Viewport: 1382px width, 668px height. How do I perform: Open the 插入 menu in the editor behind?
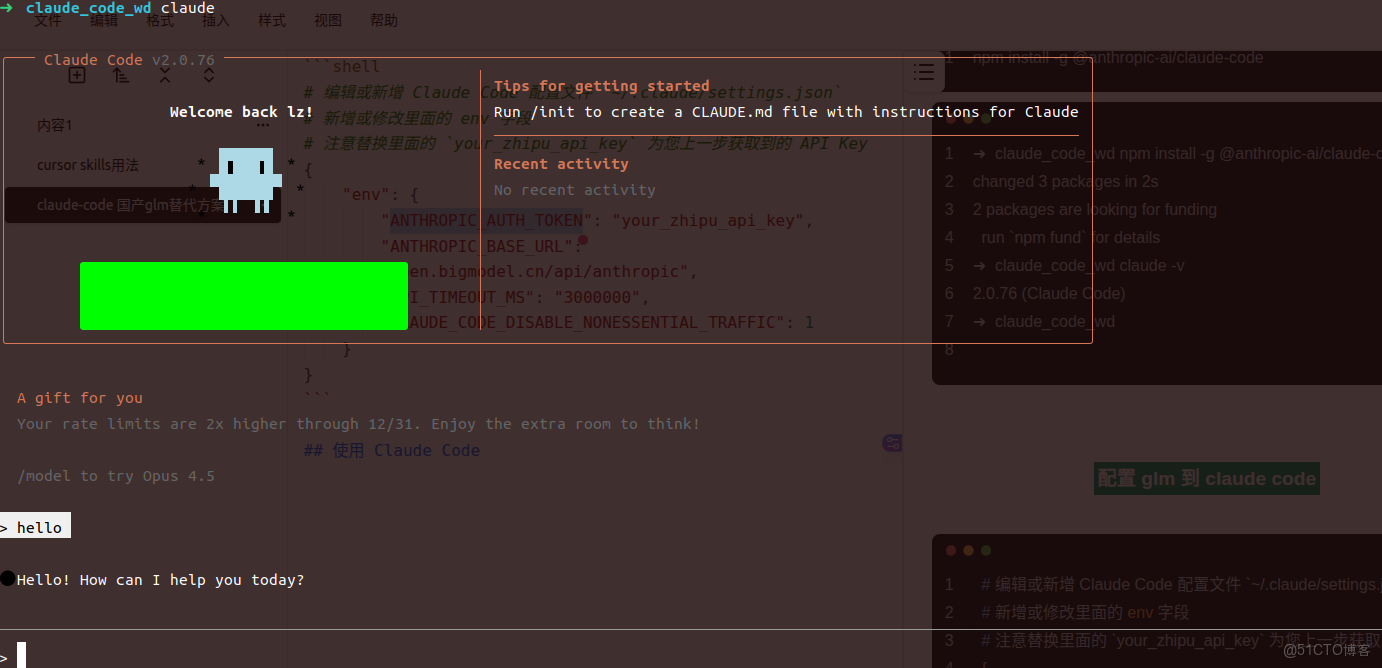click(216, 20)
